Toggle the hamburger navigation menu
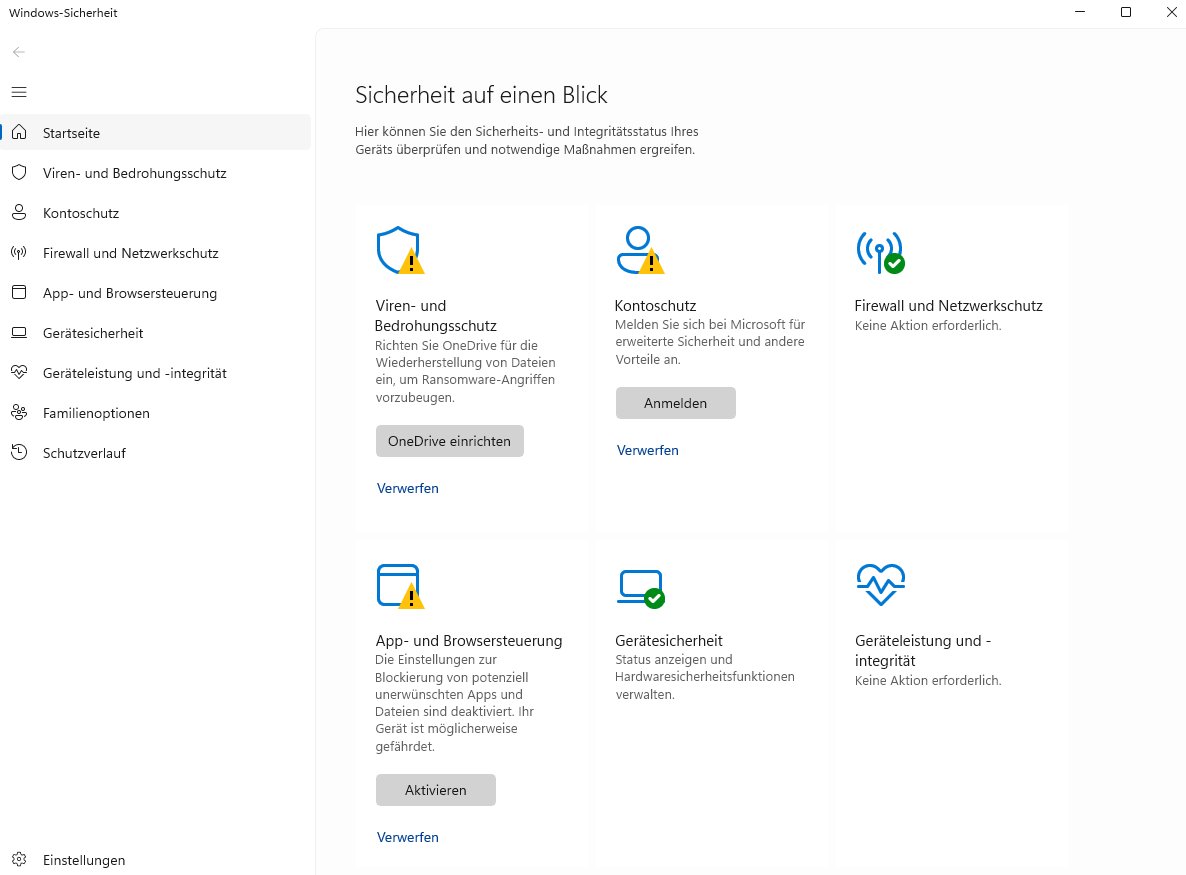1186x875 pixels. (x=19, y=92)
